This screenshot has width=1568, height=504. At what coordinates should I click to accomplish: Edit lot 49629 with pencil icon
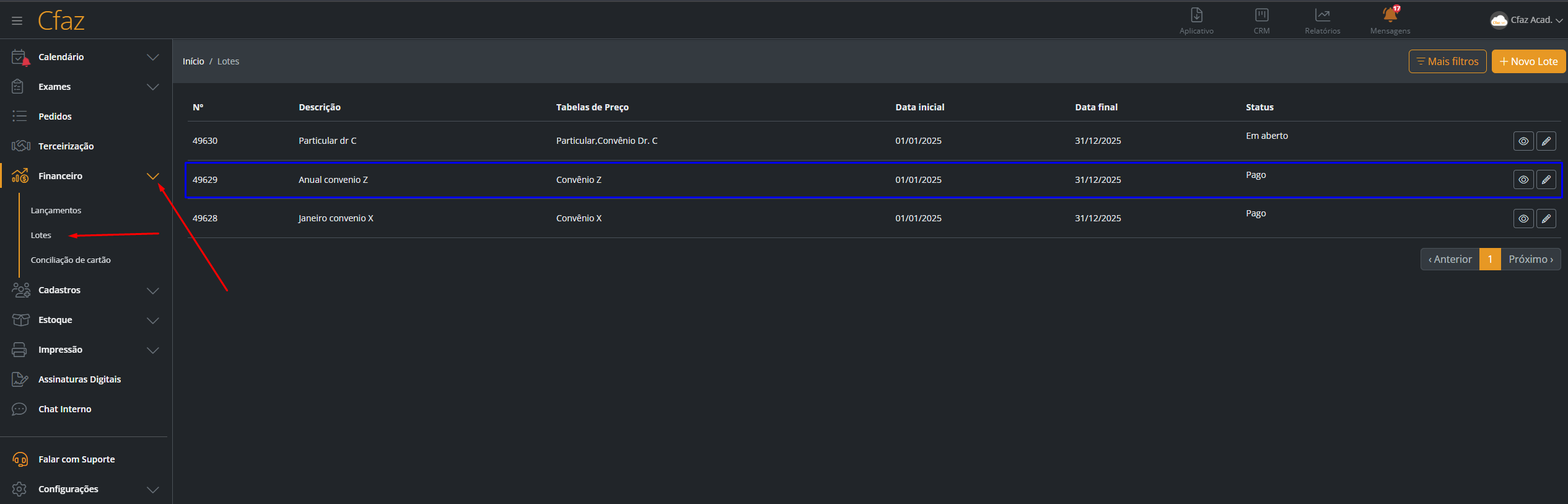click(x=1546, y=180)
